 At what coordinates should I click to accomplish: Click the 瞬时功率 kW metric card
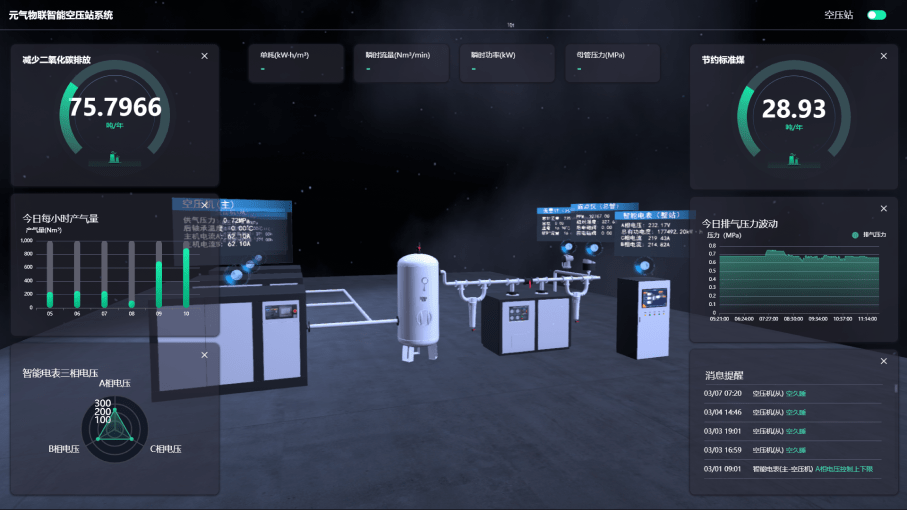tap(506, 62)
